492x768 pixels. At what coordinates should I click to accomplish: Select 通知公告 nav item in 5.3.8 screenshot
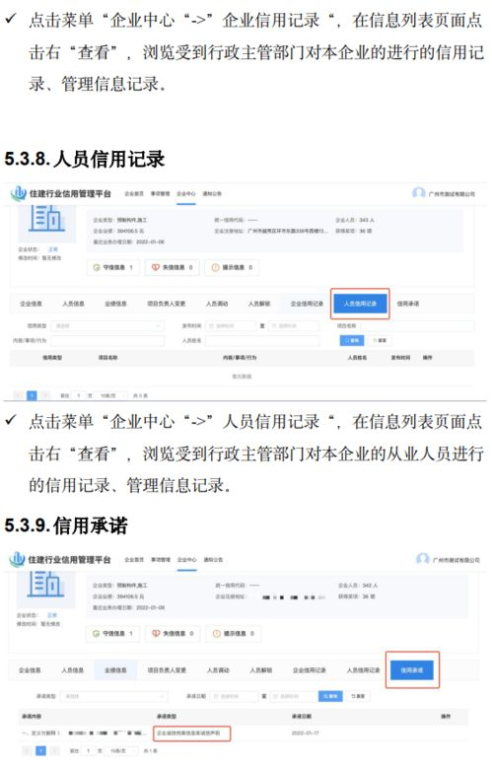pyautogui.click(x=212, y=194)
